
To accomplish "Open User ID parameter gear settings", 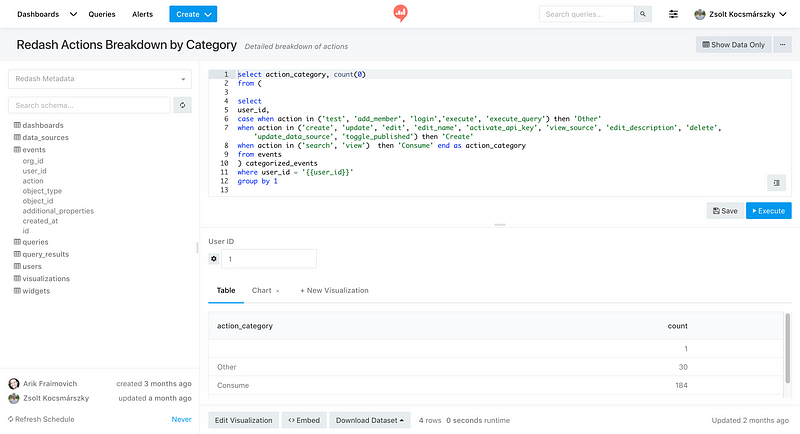I will (x=214, y=259).
